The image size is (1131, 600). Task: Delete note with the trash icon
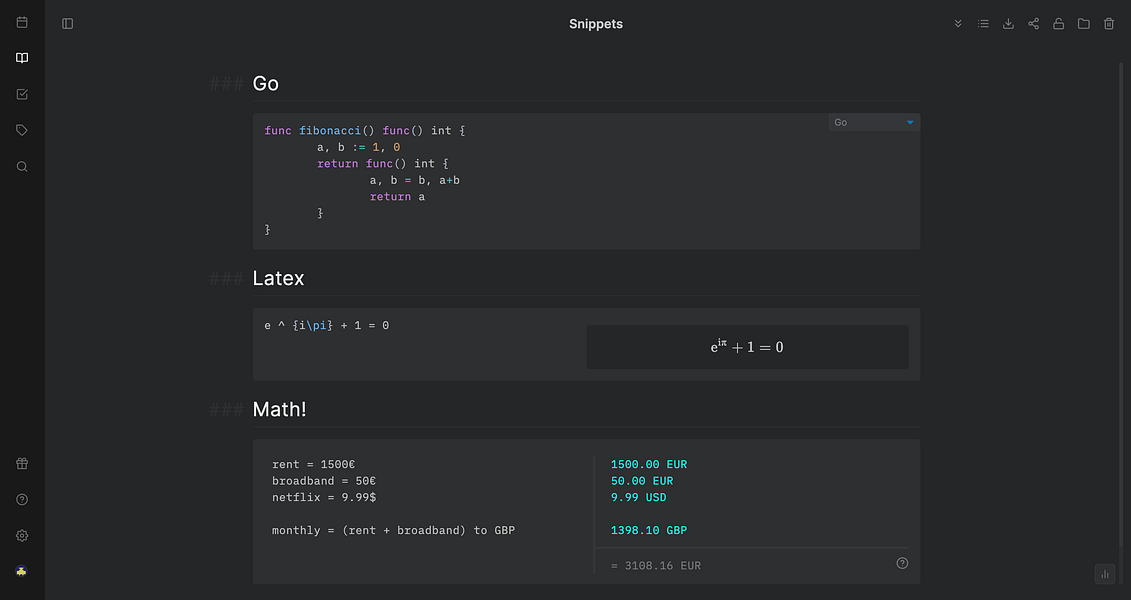click(1108, 24)
